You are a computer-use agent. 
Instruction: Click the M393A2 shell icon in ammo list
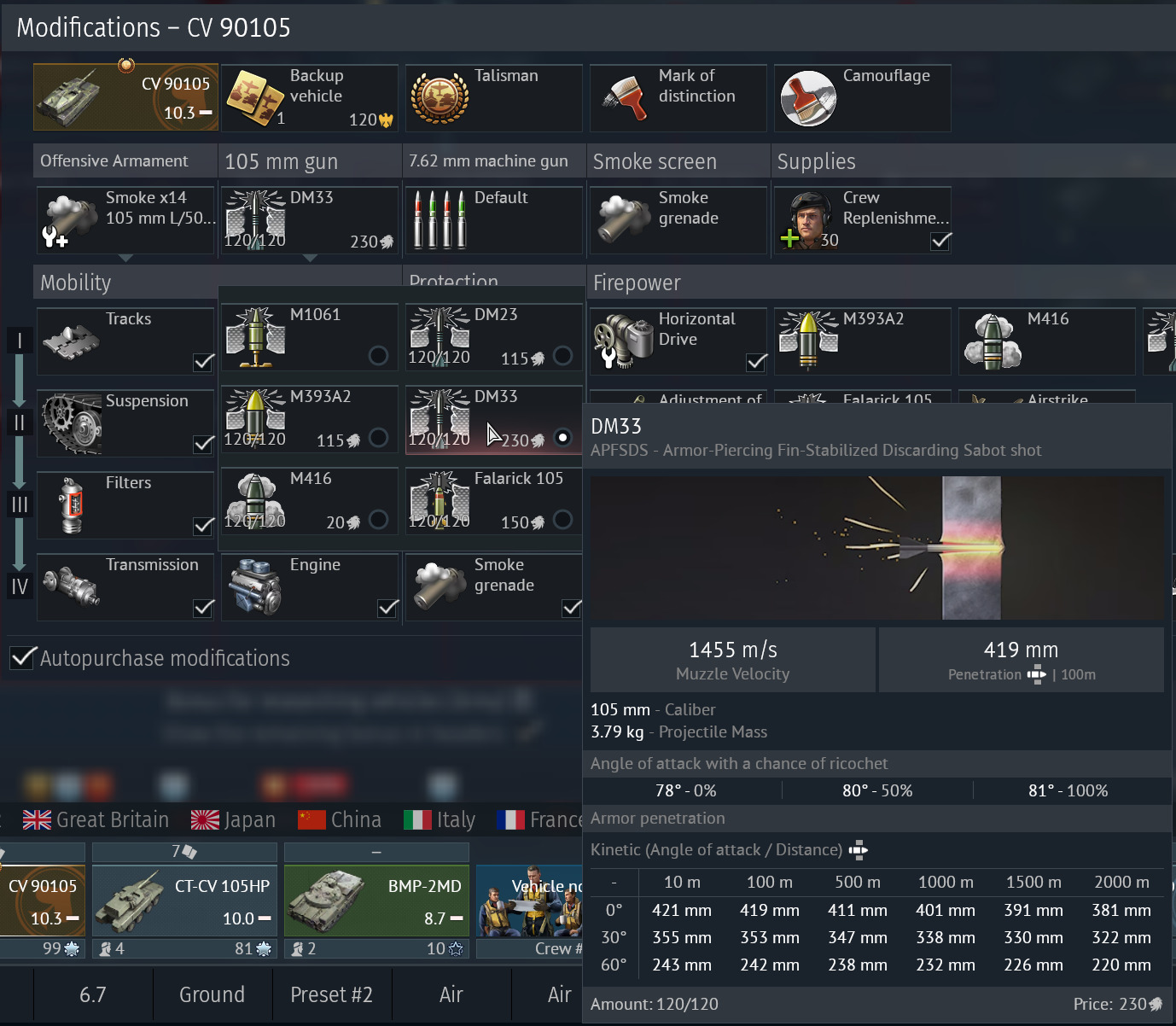point(254,420)
